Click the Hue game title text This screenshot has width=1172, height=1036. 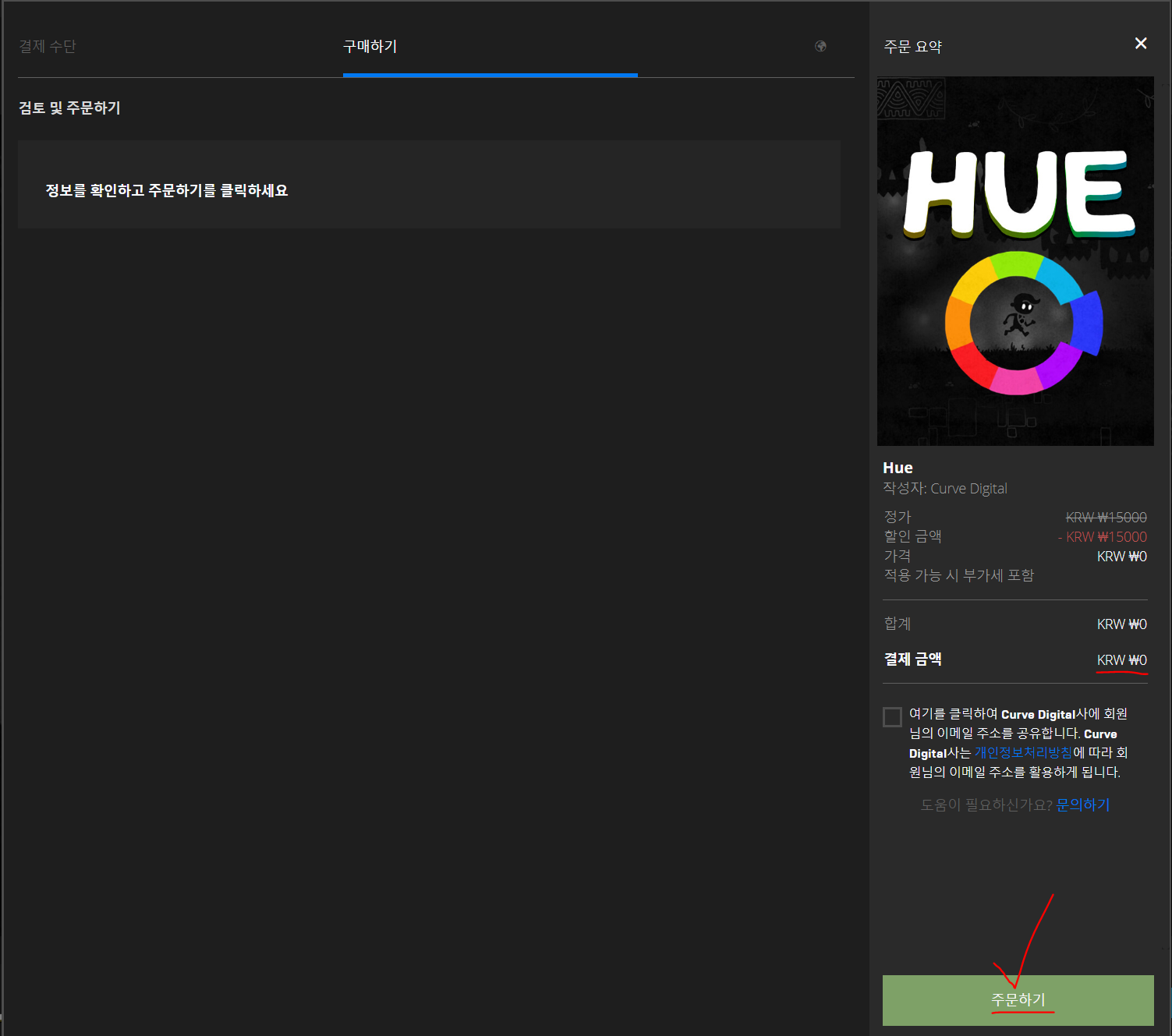898,468
